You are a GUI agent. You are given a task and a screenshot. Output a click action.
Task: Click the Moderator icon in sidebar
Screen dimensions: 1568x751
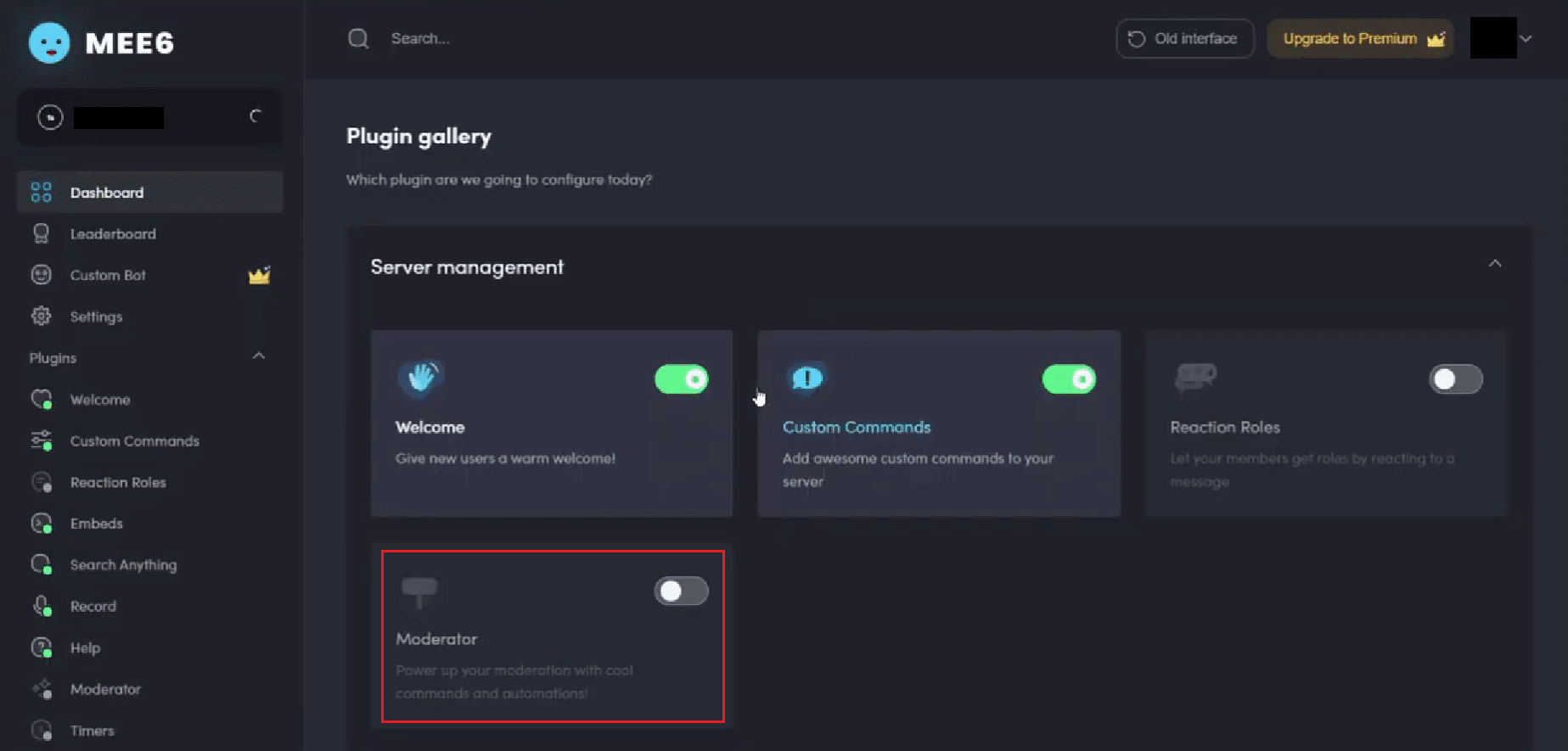point(42,689)
